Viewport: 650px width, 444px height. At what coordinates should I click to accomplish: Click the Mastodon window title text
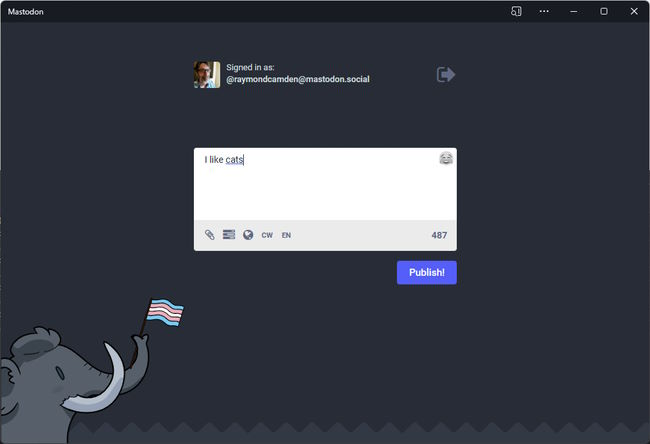click(25, 11)
